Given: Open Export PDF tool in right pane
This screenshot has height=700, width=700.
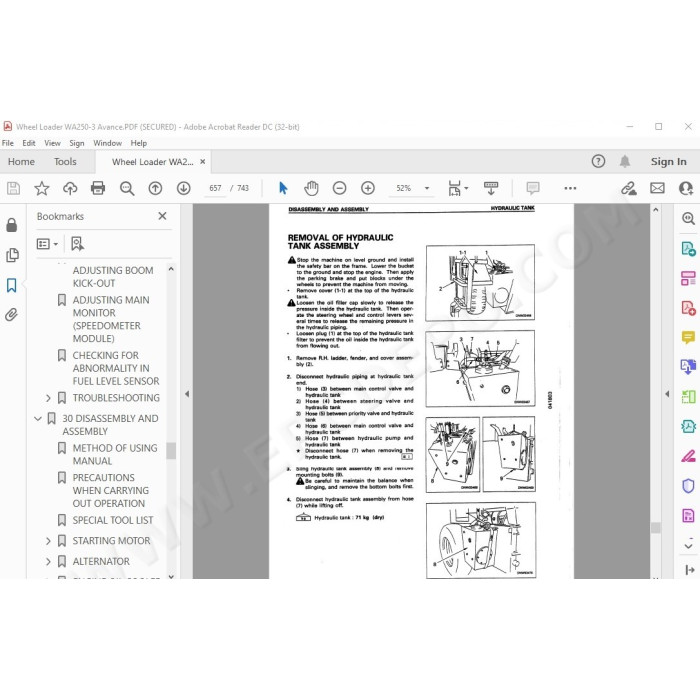Looking at the screenshot, I should point(688,249).
